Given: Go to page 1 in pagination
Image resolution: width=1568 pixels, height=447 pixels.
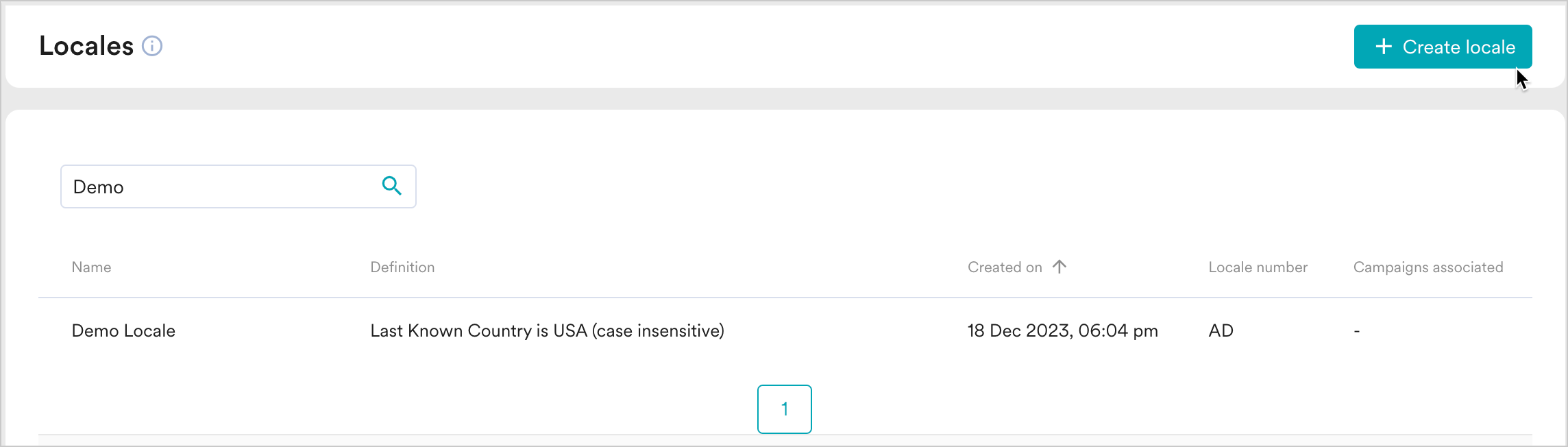Looking at the screenshot, I should 785,409.
